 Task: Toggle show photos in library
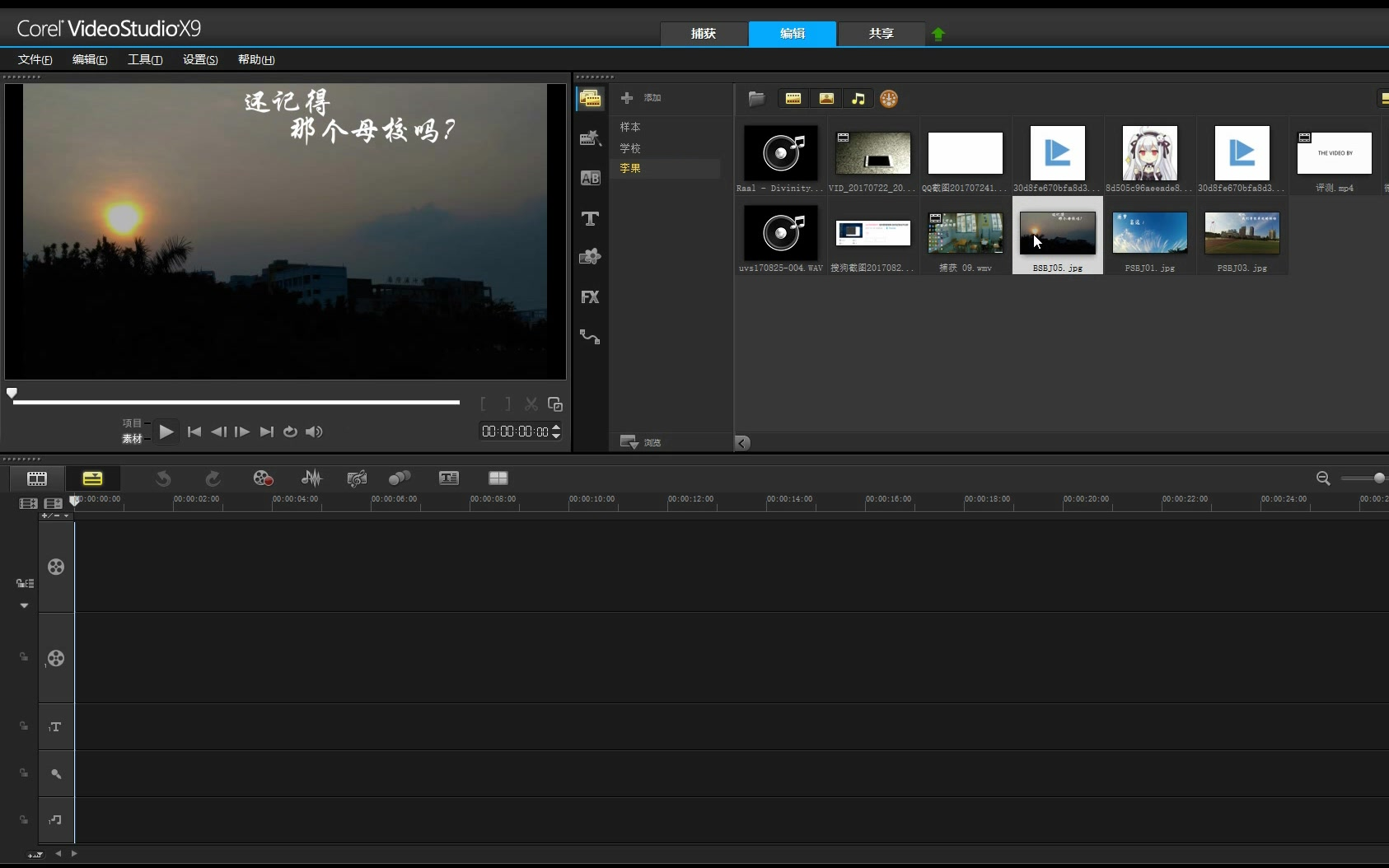click(826, 99)
